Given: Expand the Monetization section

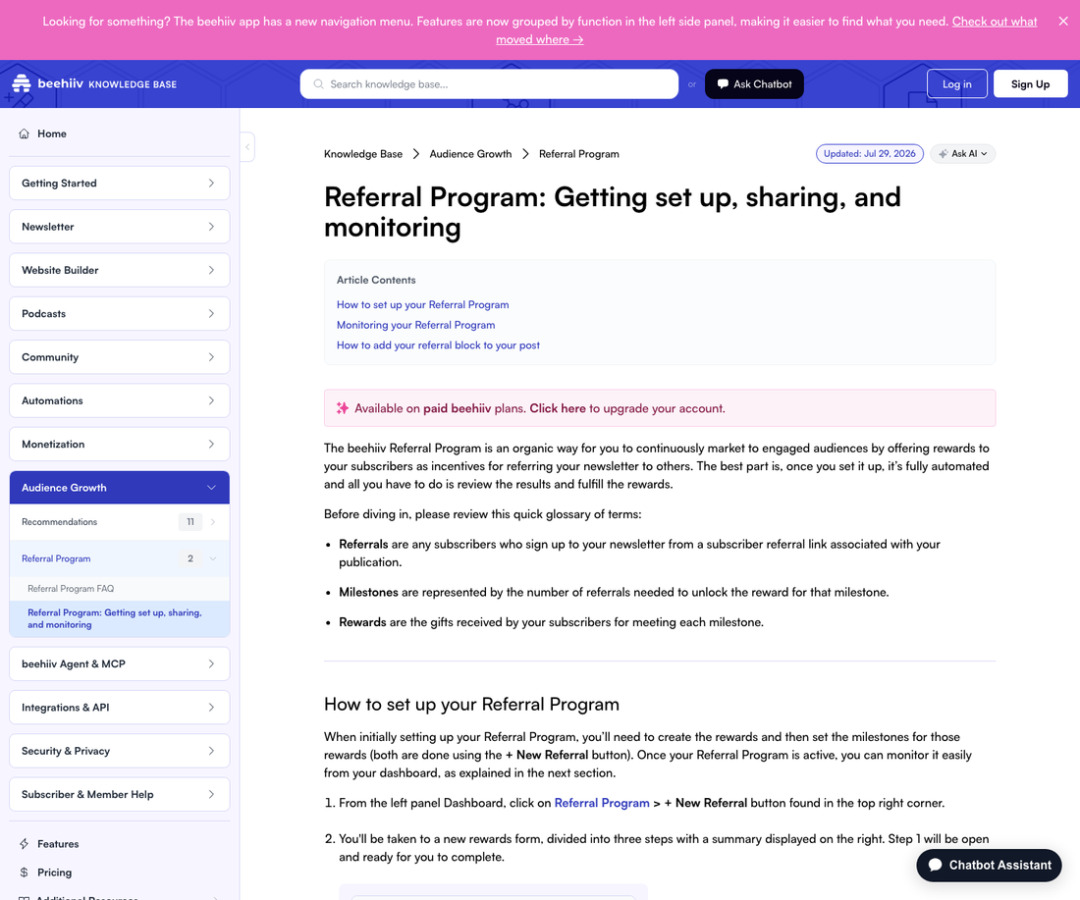Looking at the screenshot, I should tap(119, 444).
